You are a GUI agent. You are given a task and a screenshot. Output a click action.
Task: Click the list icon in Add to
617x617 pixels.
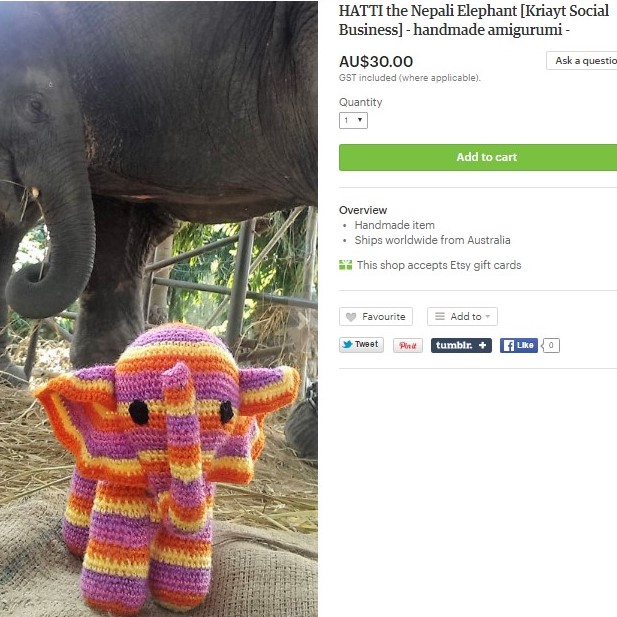tap(438, 317)
